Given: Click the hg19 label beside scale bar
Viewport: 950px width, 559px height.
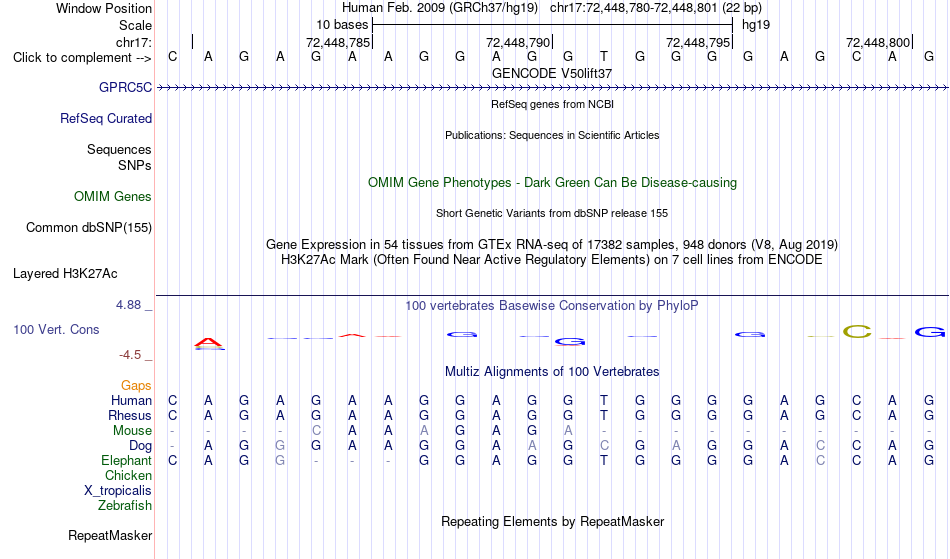Looking at the screenshot, I should (x=756, y=25).
